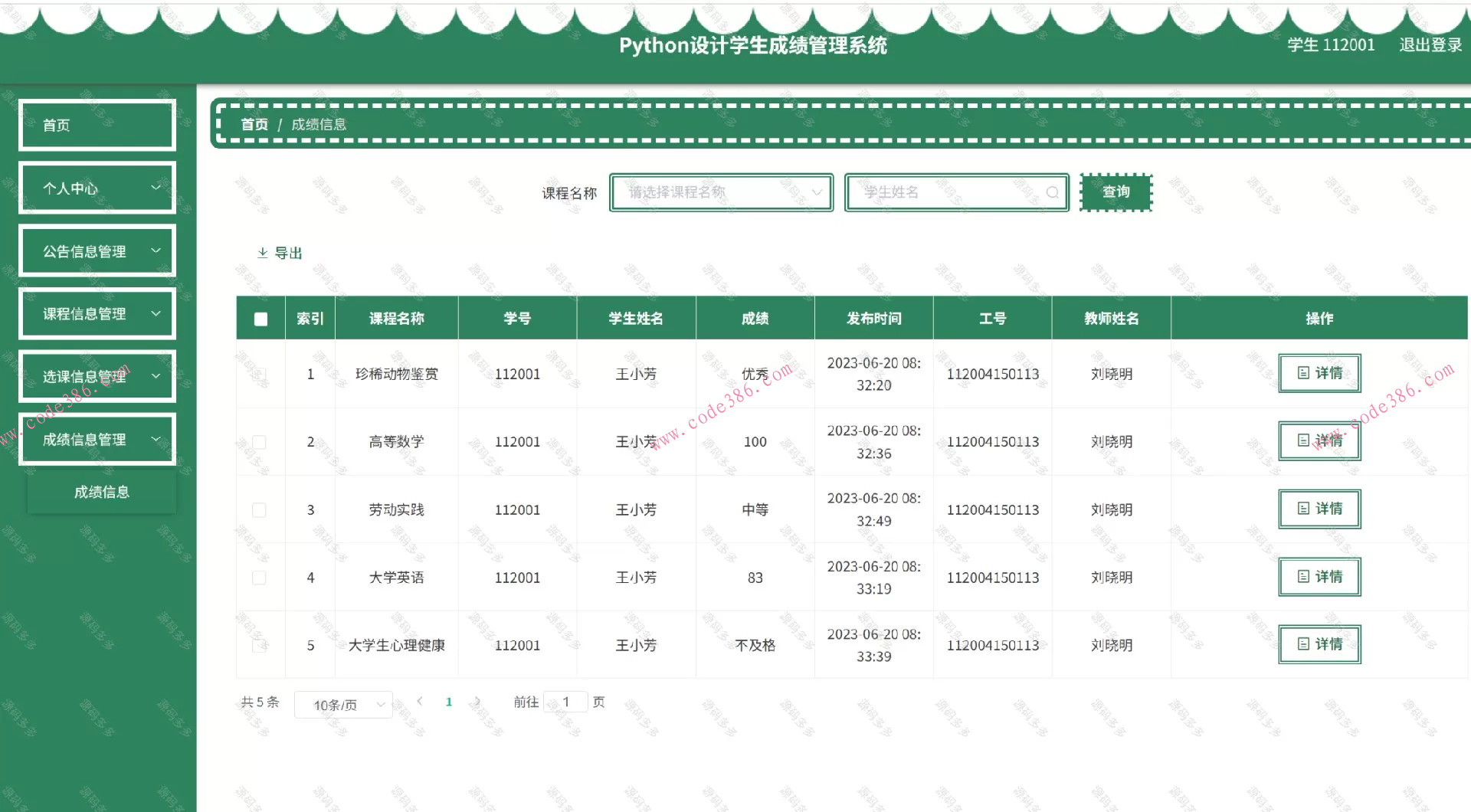
Task: Click the next page arrow icon
Action: [477, 701]
